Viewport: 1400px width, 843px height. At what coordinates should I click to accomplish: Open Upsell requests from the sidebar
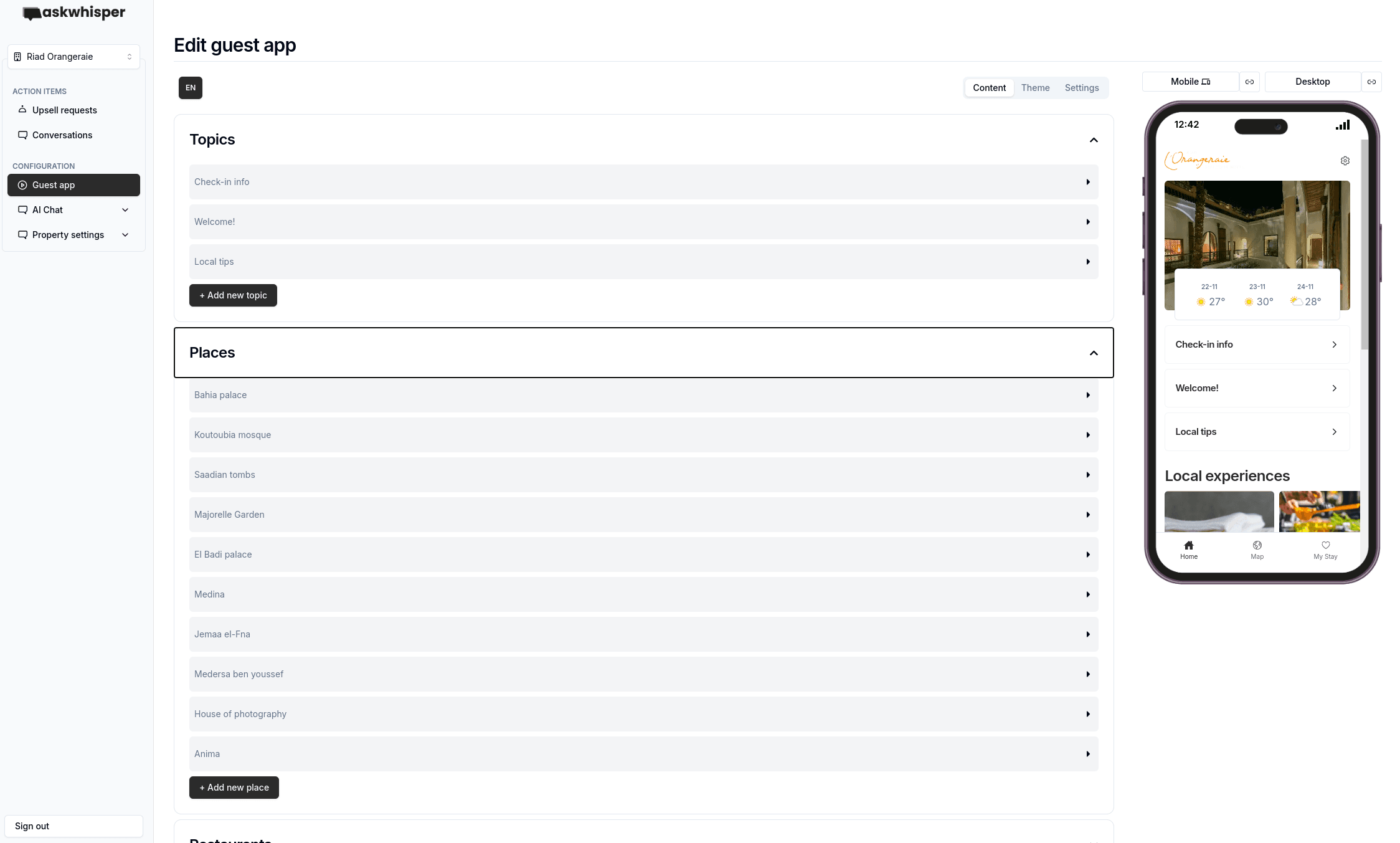65,110
